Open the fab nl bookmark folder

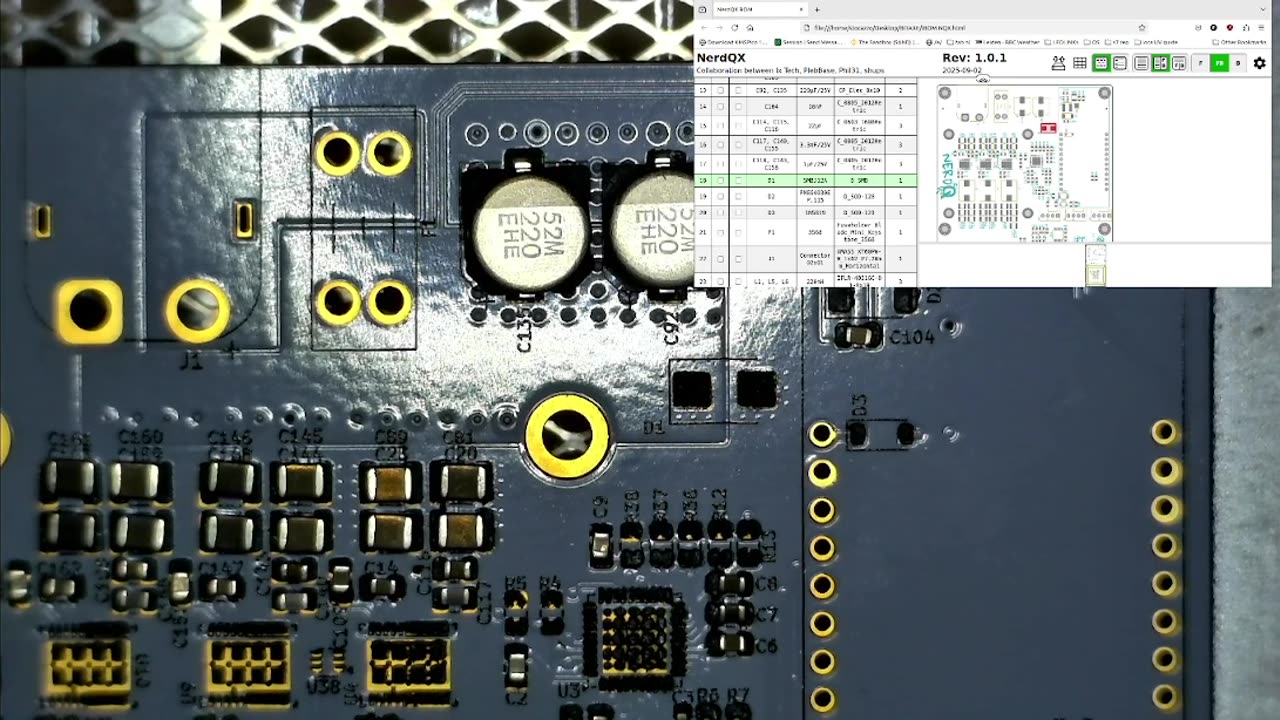959,42
